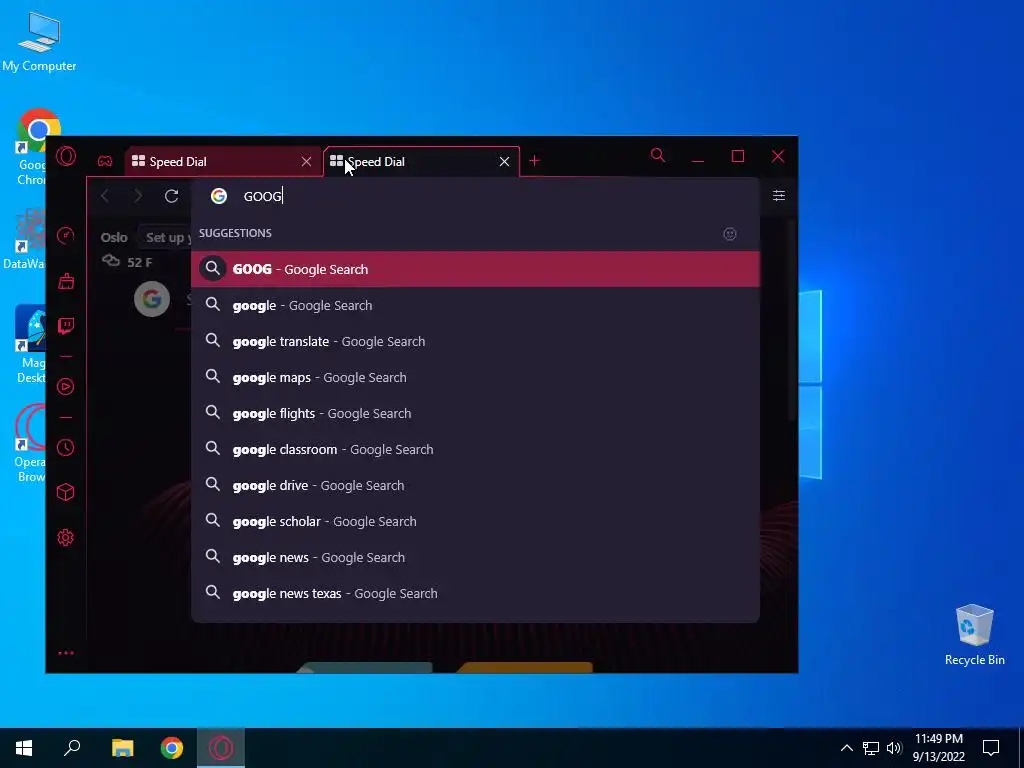Open Settings gear icon in sidebar
The width and height of the screenshot is (1024, 768).
(x=65, y=537)
